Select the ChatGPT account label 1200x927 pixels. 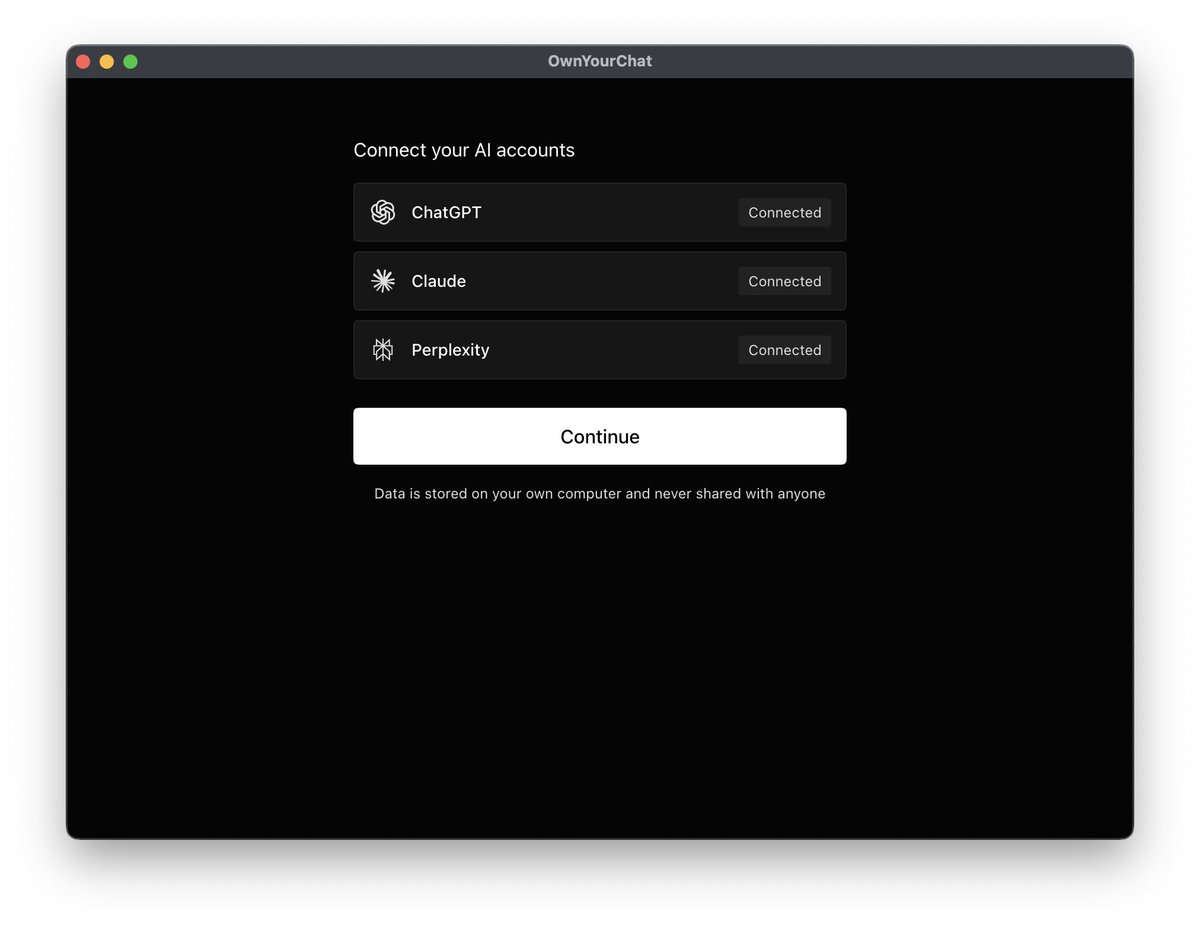click(447, 212)
